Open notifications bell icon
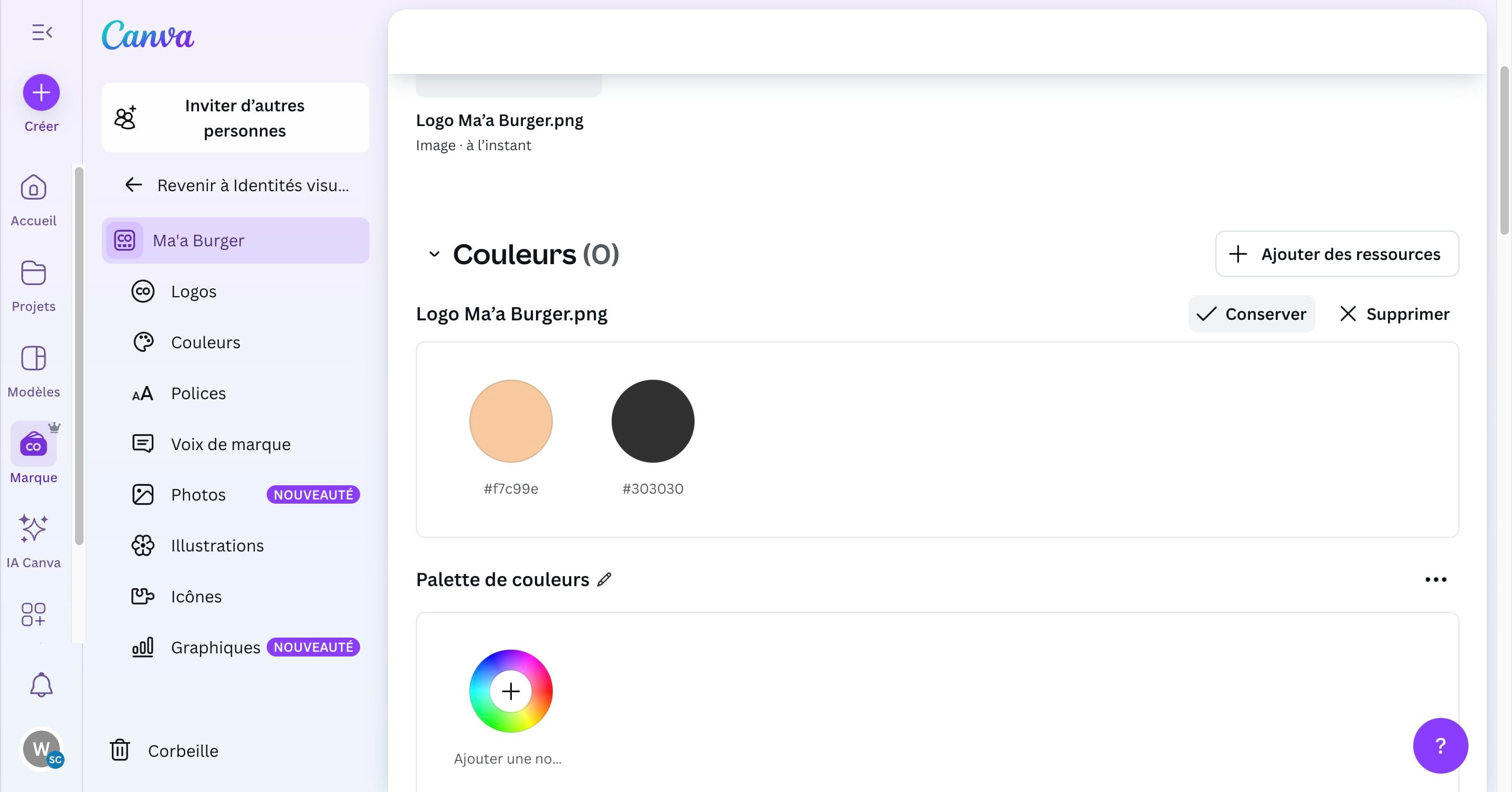Image resolution: width=1512 pixels, height=792 pixels. point(41,684)
